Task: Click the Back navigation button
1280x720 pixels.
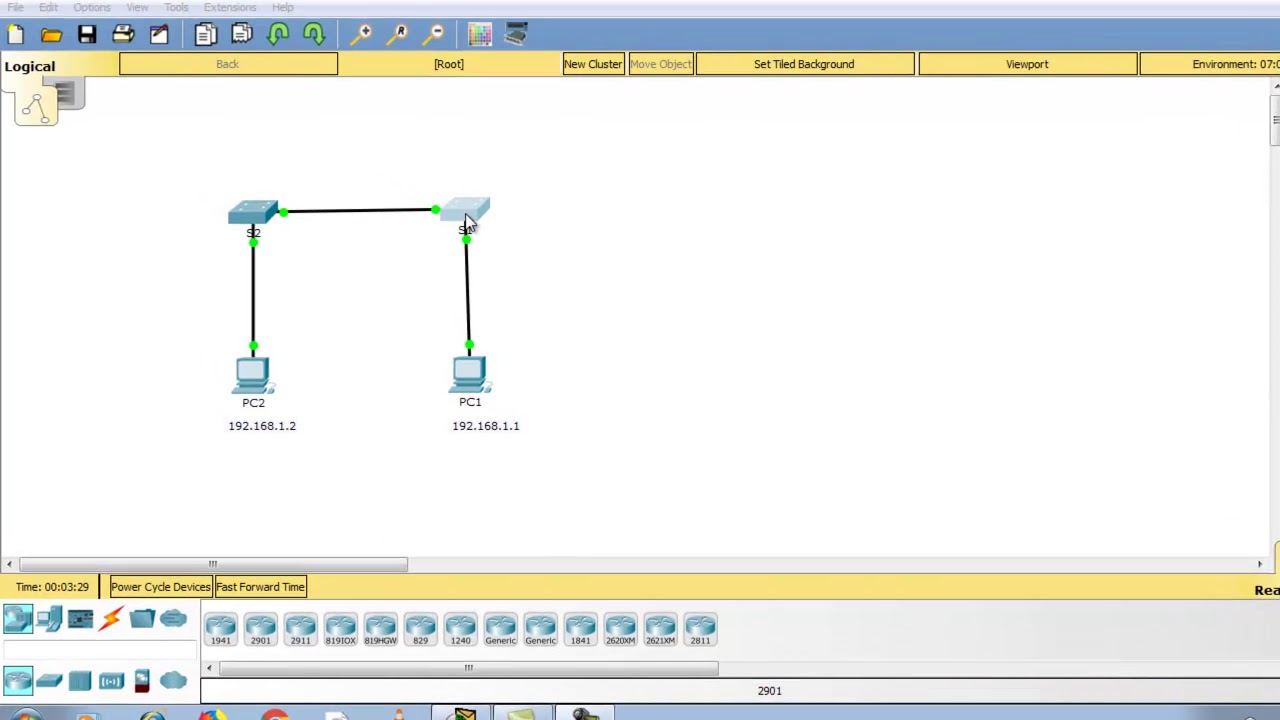Action: point(228,64)
